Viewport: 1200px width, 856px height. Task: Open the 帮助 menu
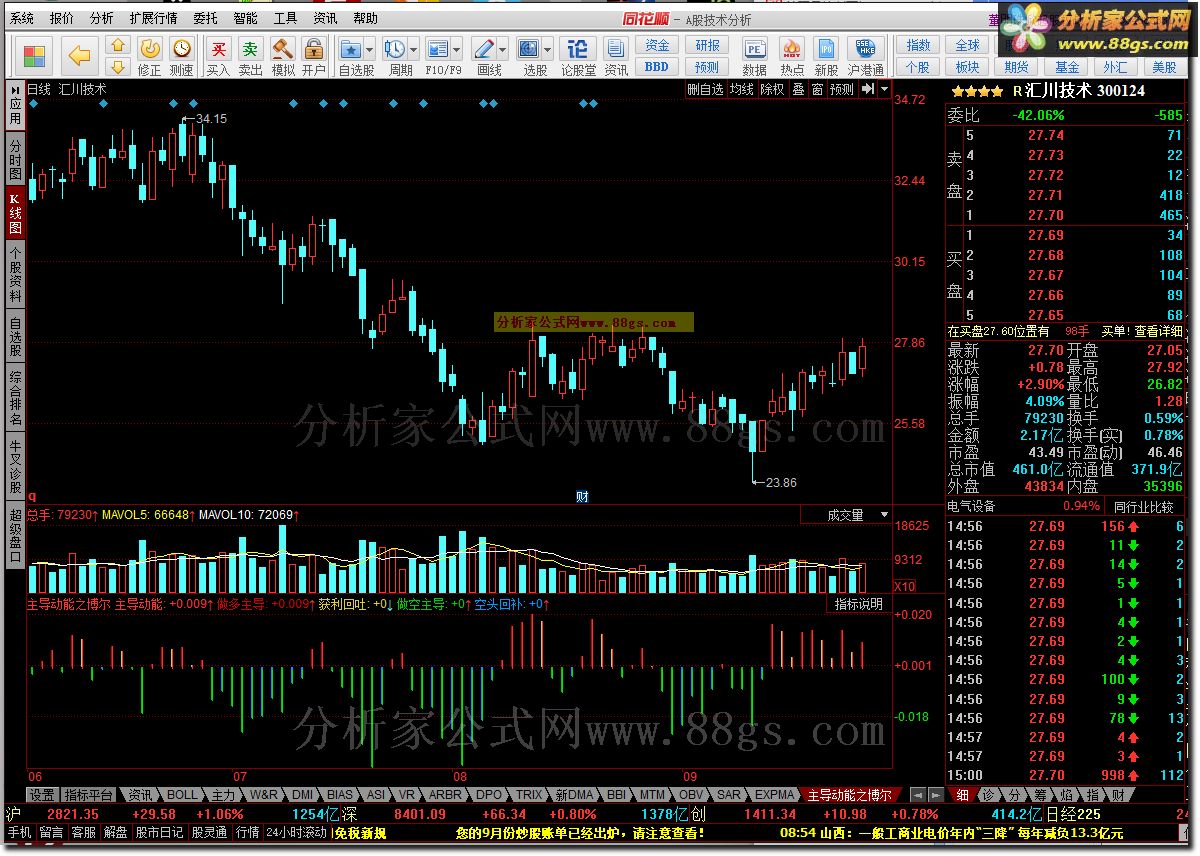coord(366,18)
